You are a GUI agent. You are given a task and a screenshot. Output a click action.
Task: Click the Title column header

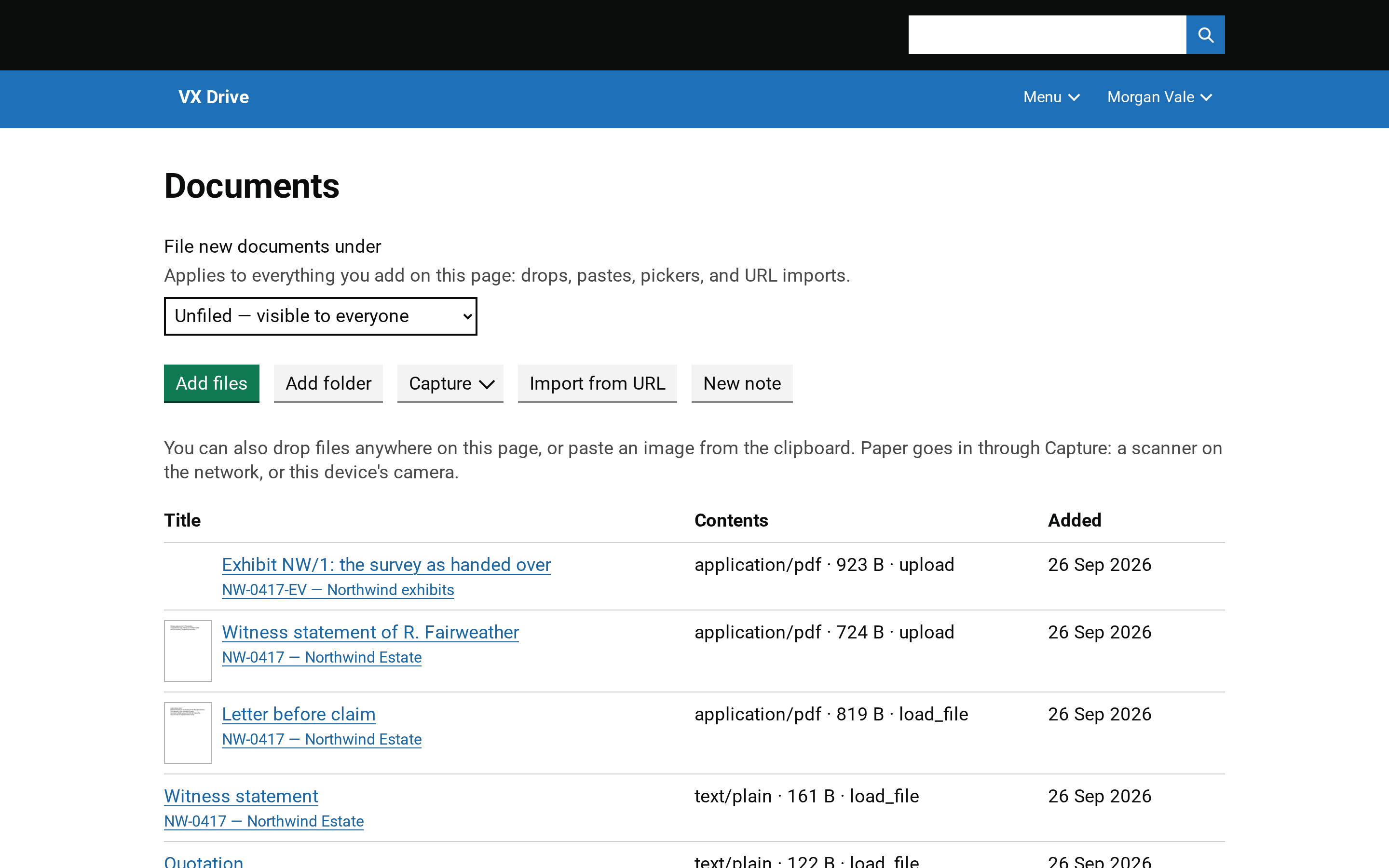(182, 521)
